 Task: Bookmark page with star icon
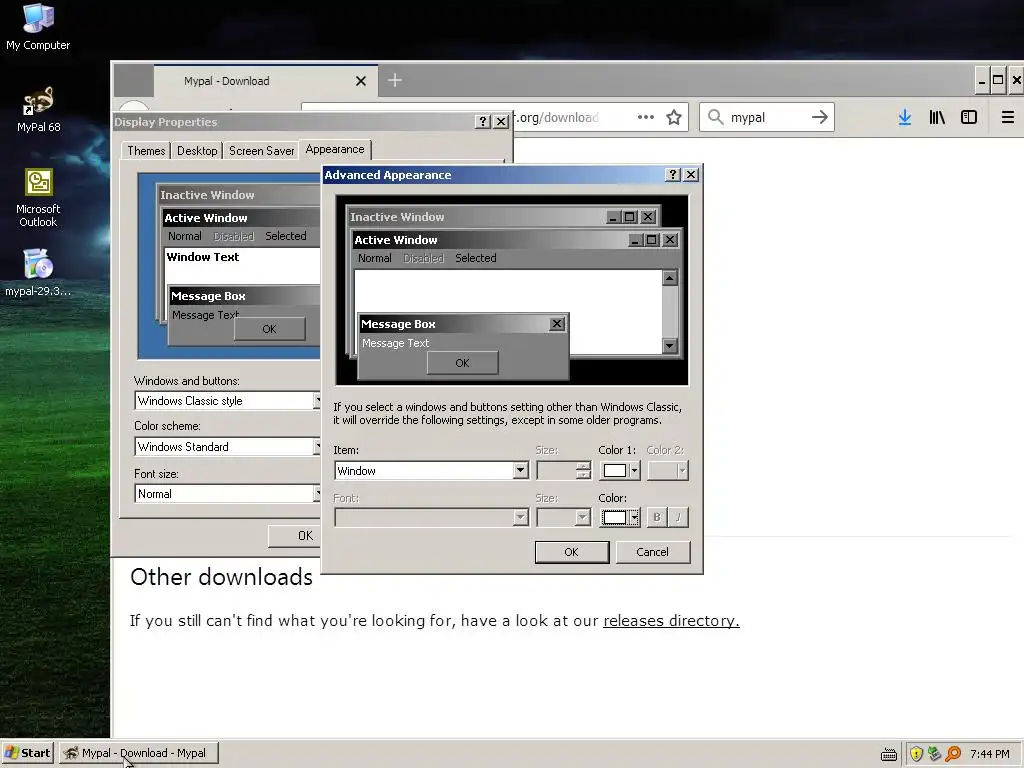tap(674, 118)
